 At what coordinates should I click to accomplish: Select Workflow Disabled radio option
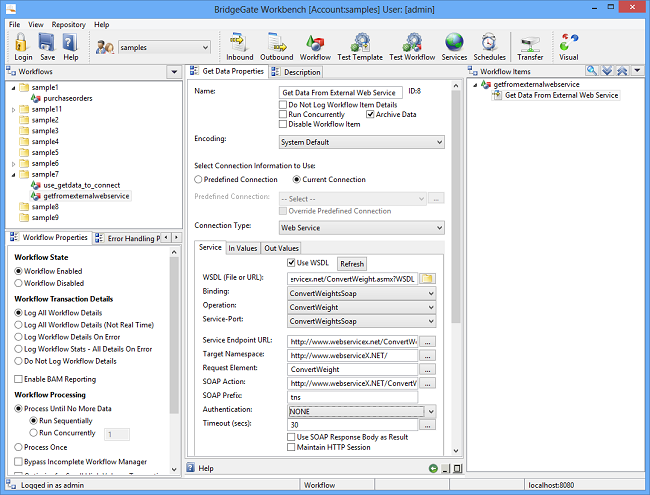20,282
